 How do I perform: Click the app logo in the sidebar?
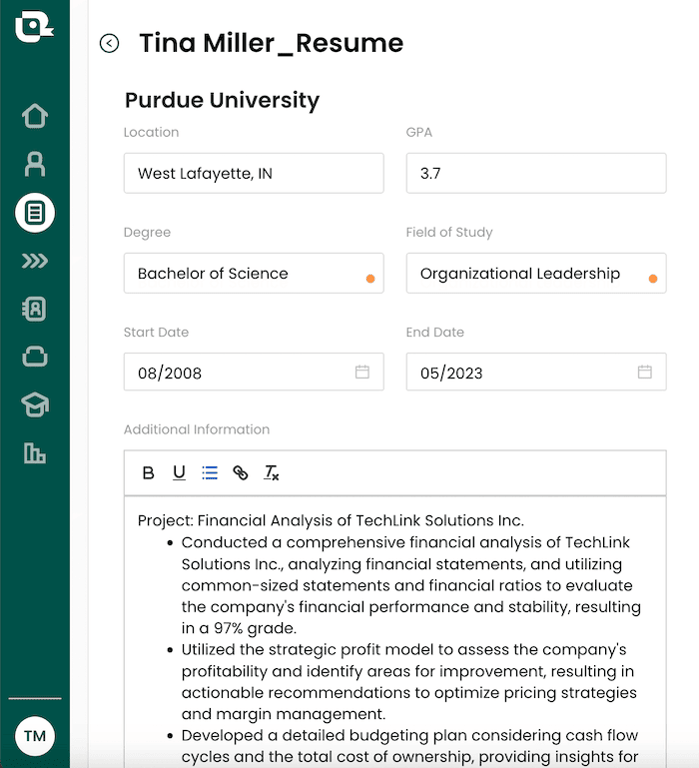point(34,26)
